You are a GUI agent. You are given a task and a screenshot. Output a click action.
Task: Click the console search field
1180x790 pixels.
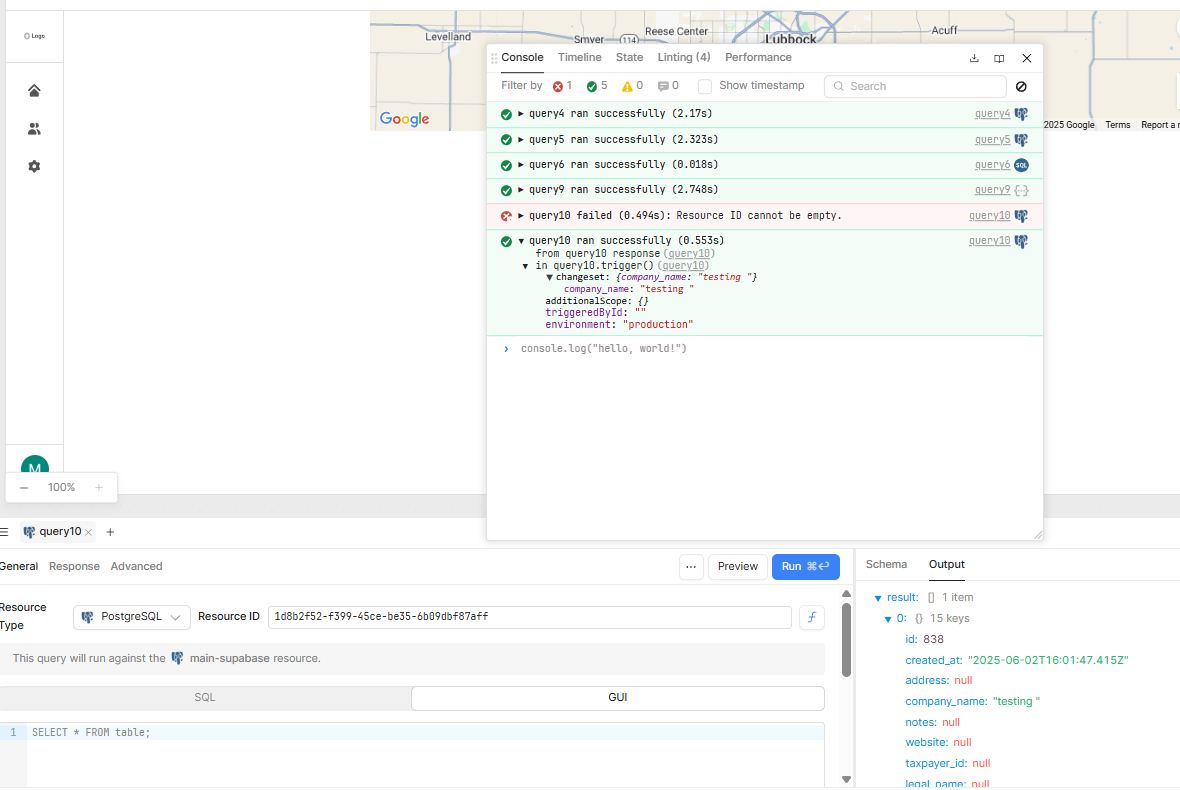(x=913, y=86)
